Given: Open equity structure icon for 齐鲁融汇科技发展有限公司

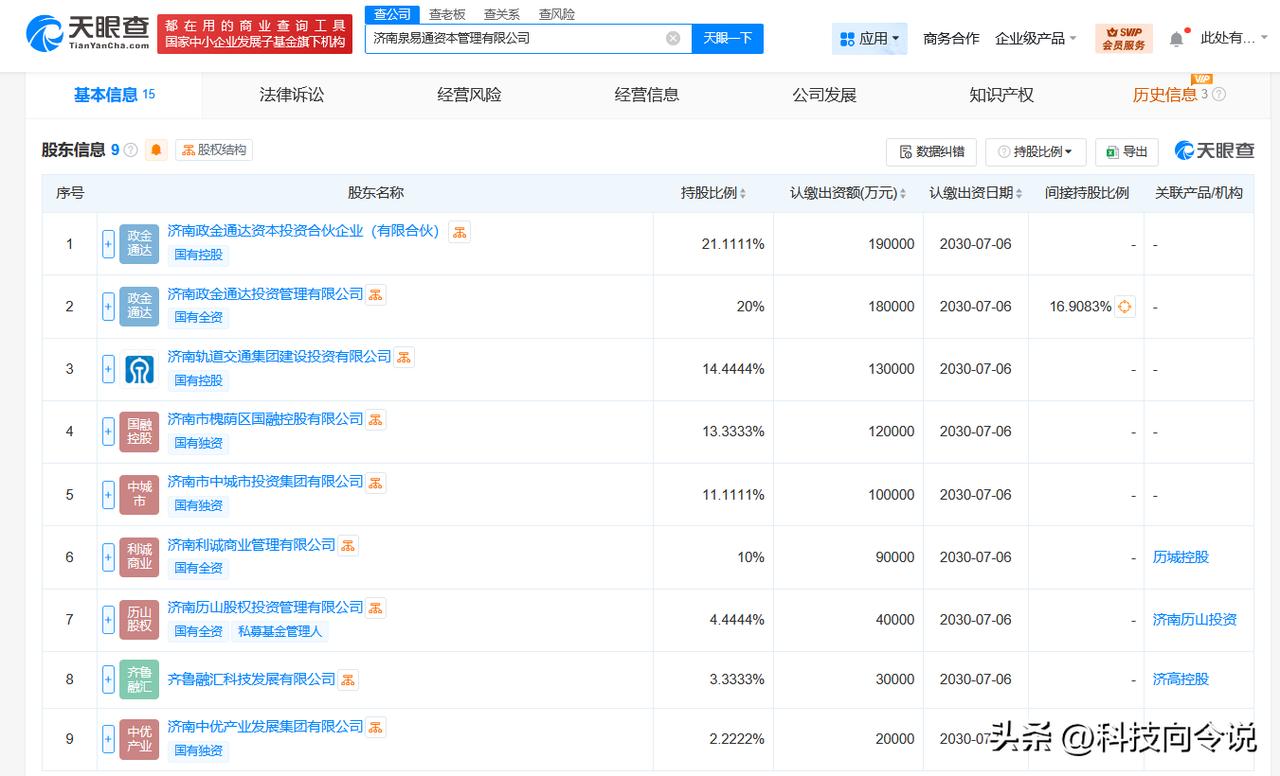Looking at the screenshot, I should click(x=347, y=679).
